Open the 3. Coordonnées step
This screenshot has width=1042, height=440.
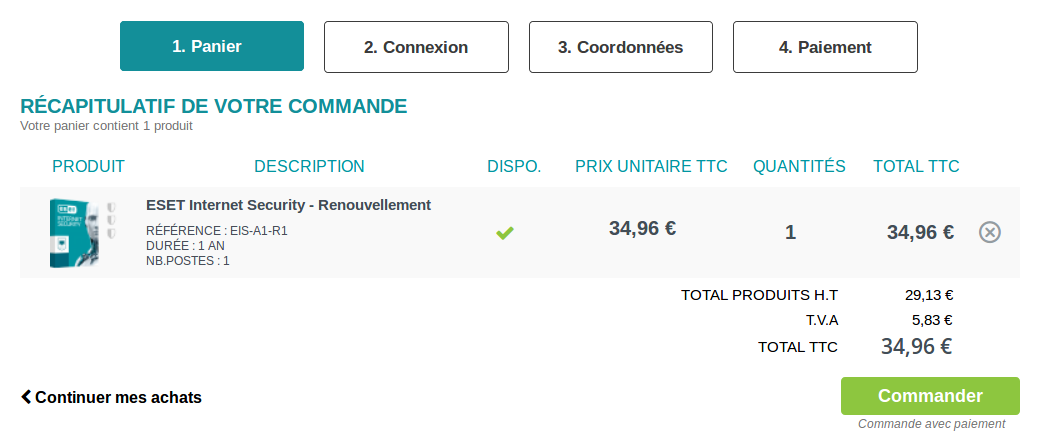[621, 47]
